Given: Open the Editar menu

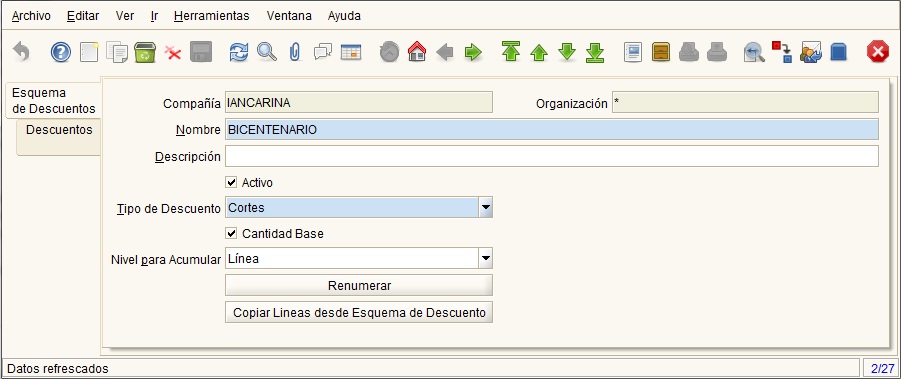Looking at the screenshot, I should (83, 16).
